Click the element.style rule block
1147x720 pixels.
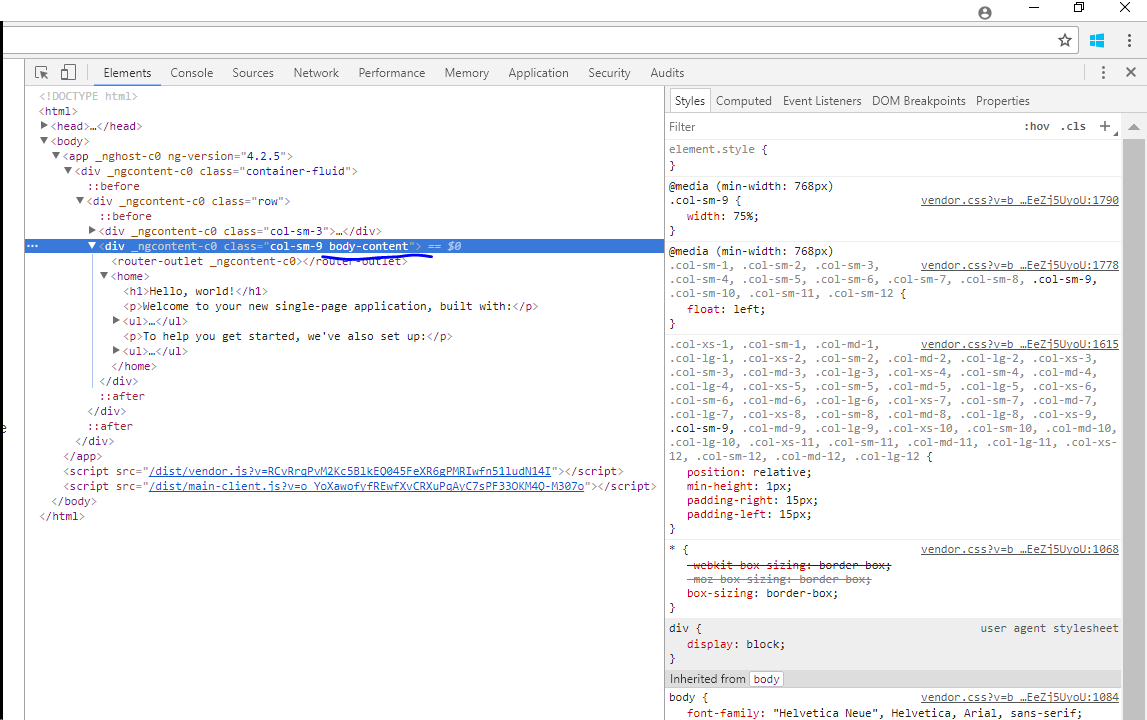892,157
